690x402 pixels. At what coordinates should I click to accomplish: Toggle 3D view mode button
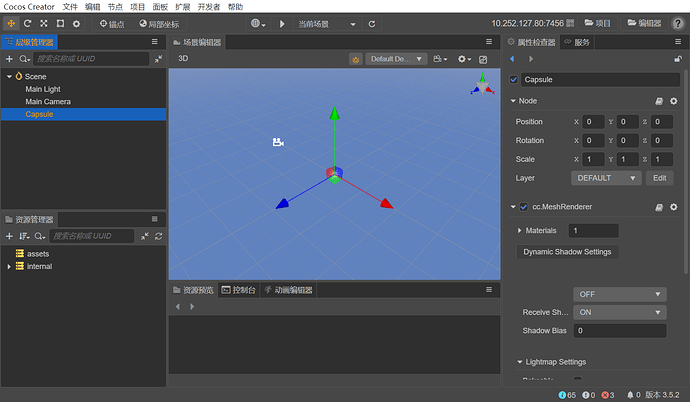pyautogui.click(x=183, y=58)
